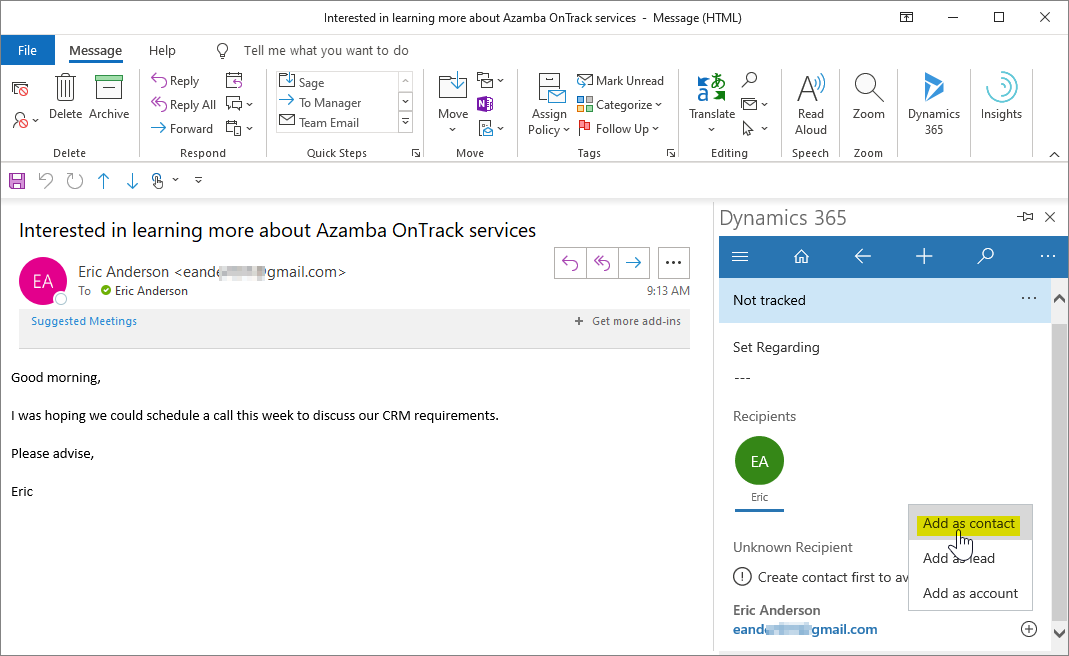Viewport: 1069px width, 656px height.
Task: Click Reply All in the Respond group
Action: tap(183, 104)
